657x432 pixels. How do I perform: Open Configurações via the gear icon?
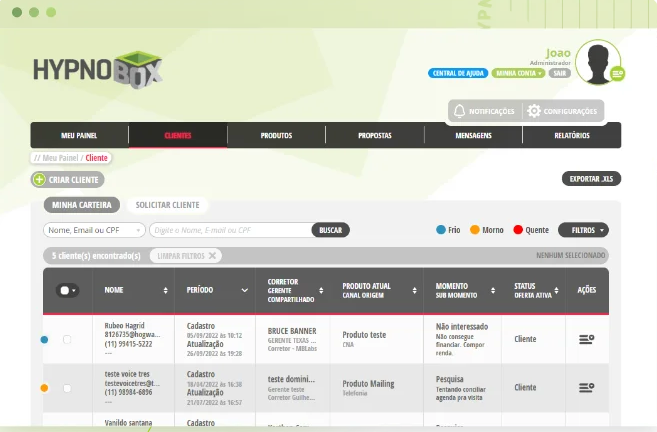coord(534,111)
